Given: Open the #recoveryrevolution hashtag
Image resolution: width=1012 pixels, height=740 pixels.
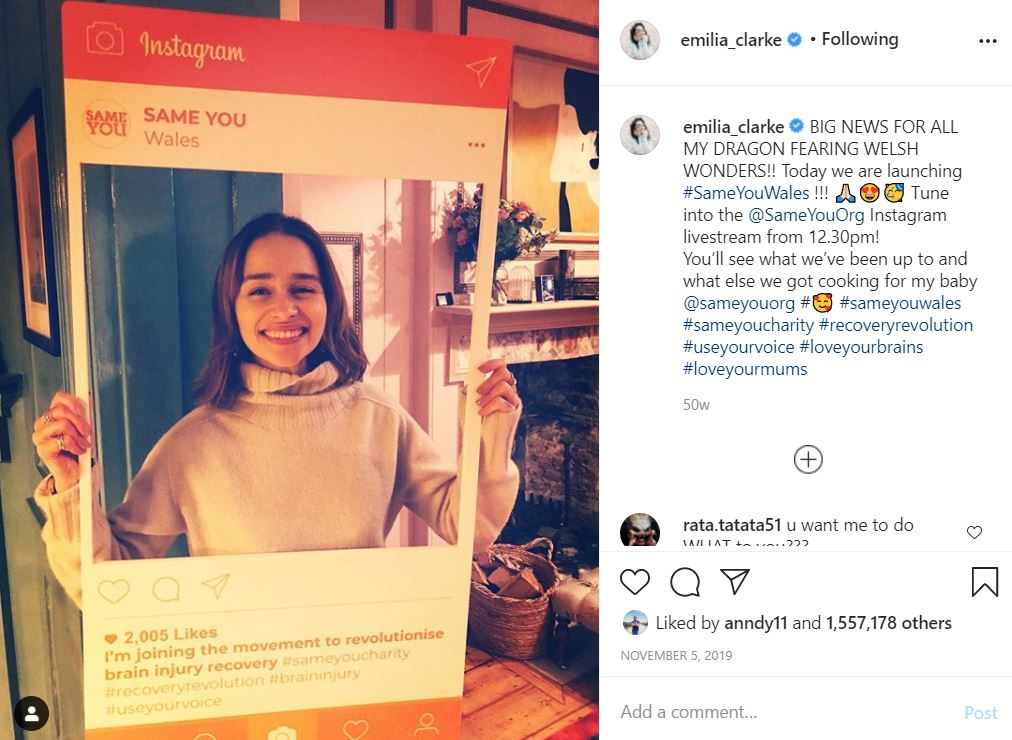Looking at the screenshot, I should point(896,325).
